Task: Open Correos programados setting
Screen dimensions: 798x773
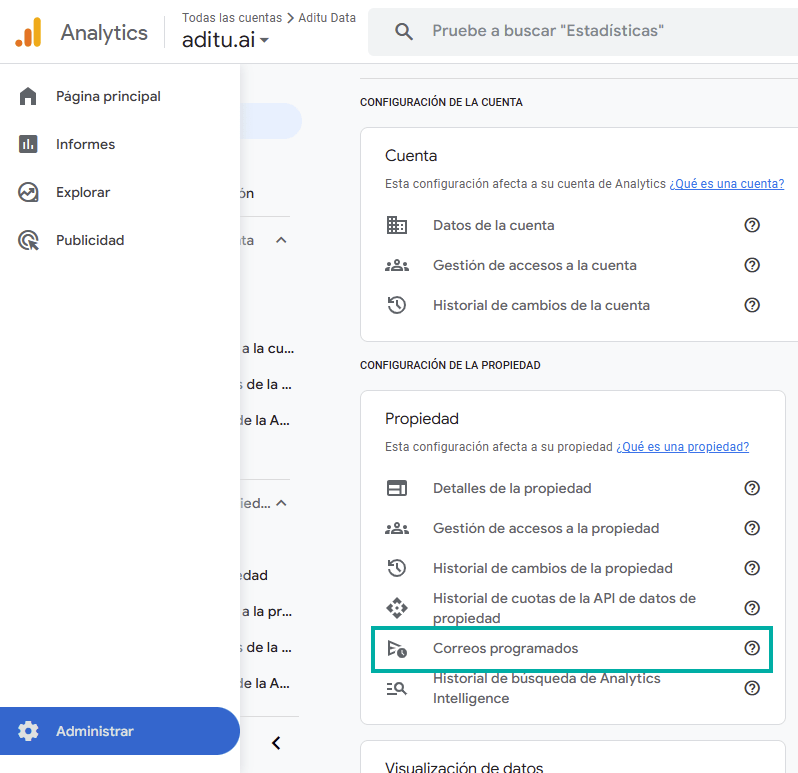Action: (x=505, y=648)
